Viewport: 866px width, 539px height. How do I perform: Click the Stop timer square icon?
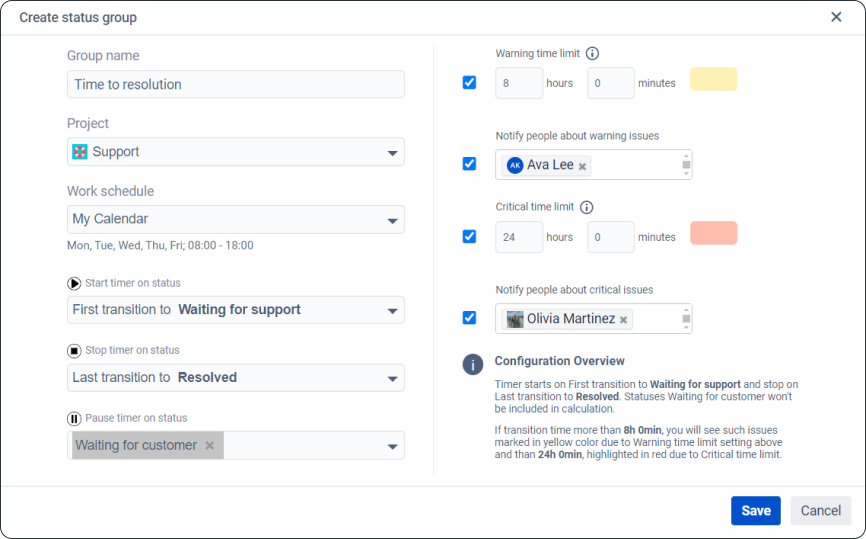click(74, 351)
